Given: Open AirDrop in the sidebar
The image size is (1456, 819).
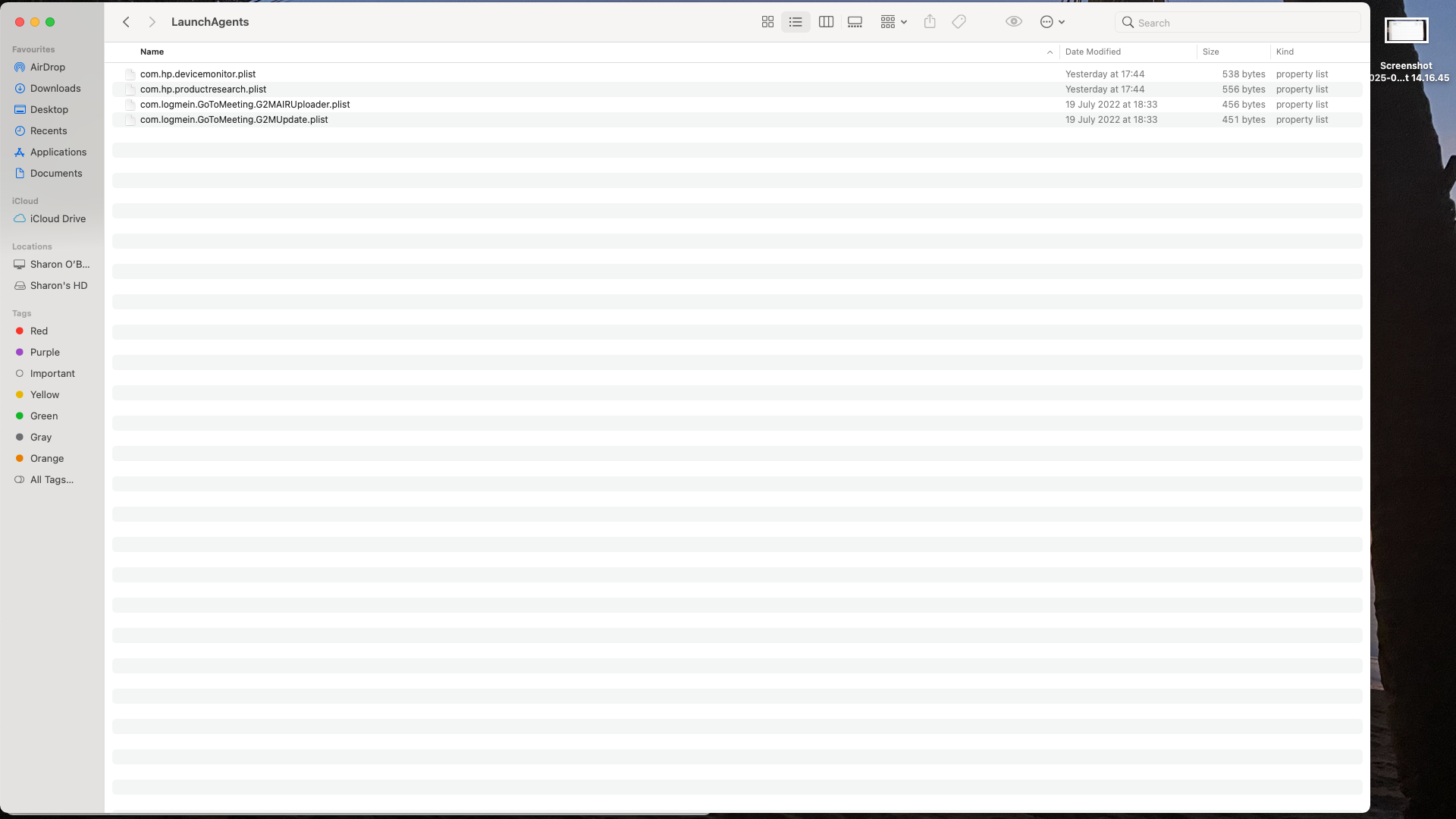Looking at the screenshot, I should click(47, 67).
